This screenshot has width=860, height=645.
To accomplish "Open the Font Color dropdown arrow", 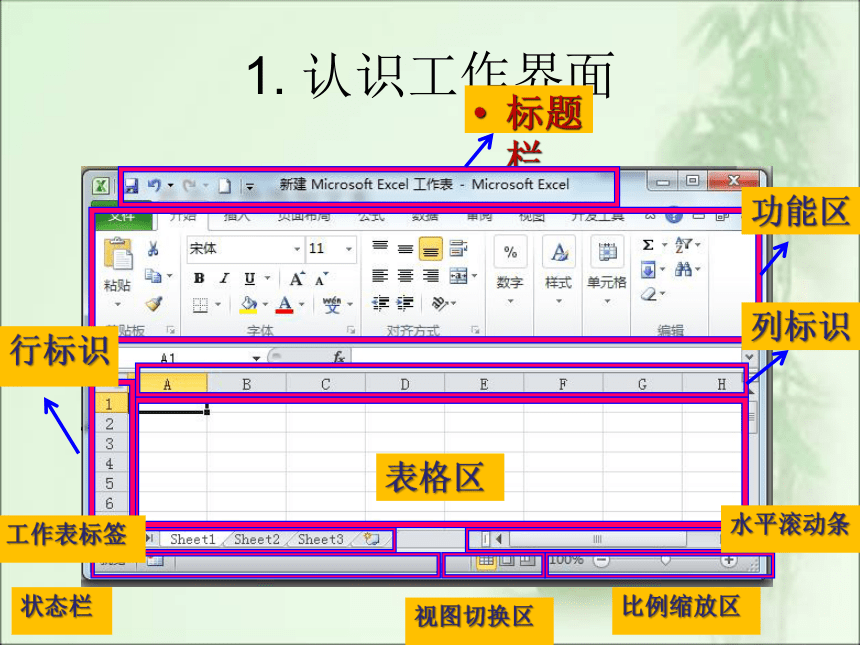I will tap(302, 304).
